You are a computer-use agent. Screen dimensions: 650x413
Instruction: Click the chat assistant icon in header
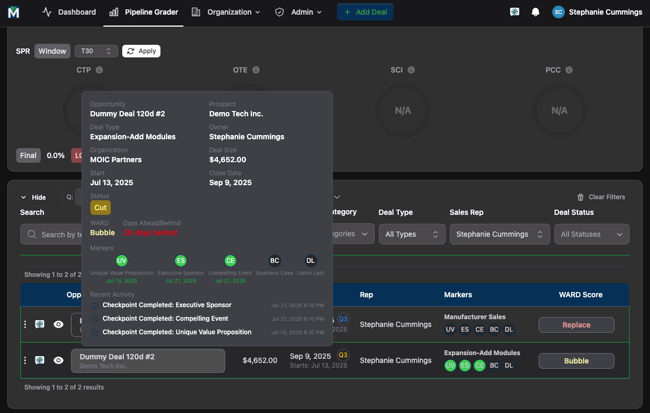pyautogui.click(x=514, y=12)
